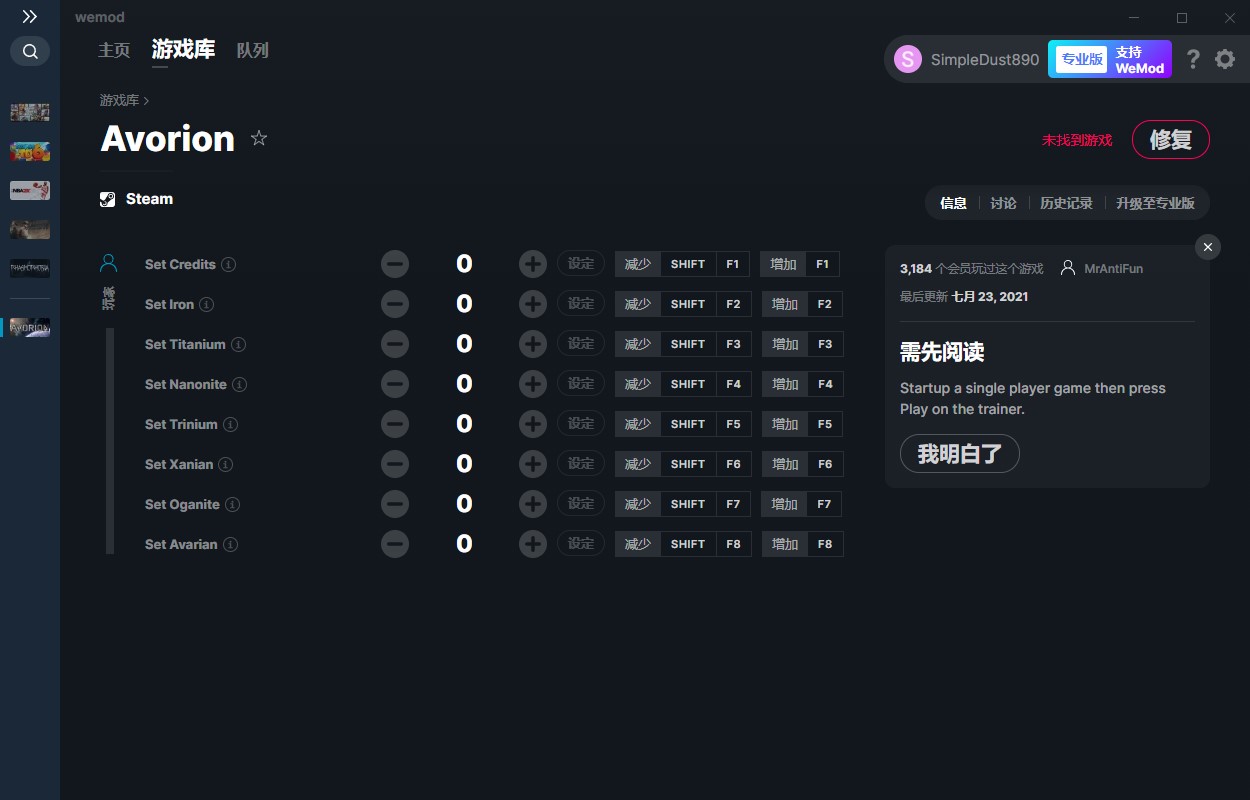
Task: Select the 讨论 discussion tab
Action: point(1003,203)
